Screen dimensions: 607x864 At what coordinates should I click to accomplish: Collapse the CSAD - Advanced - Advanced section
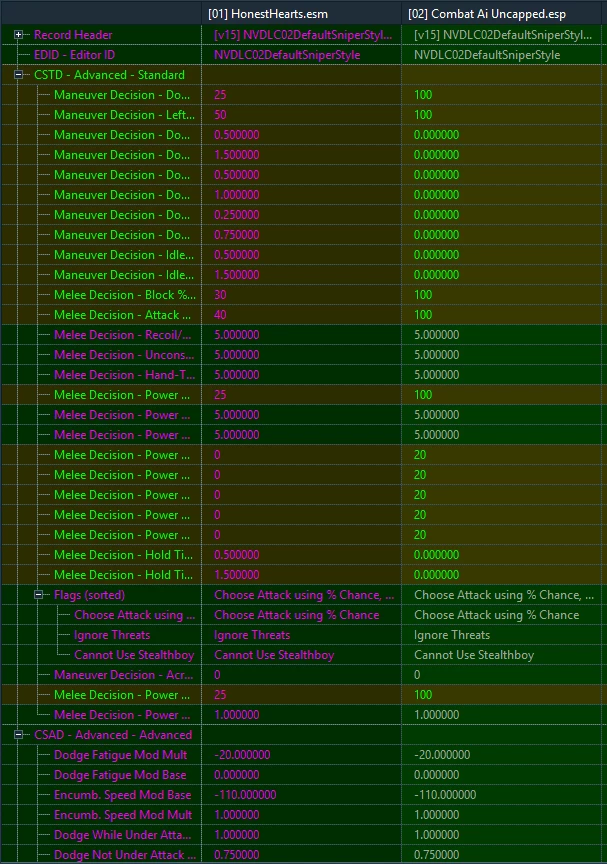coord(18,735)
